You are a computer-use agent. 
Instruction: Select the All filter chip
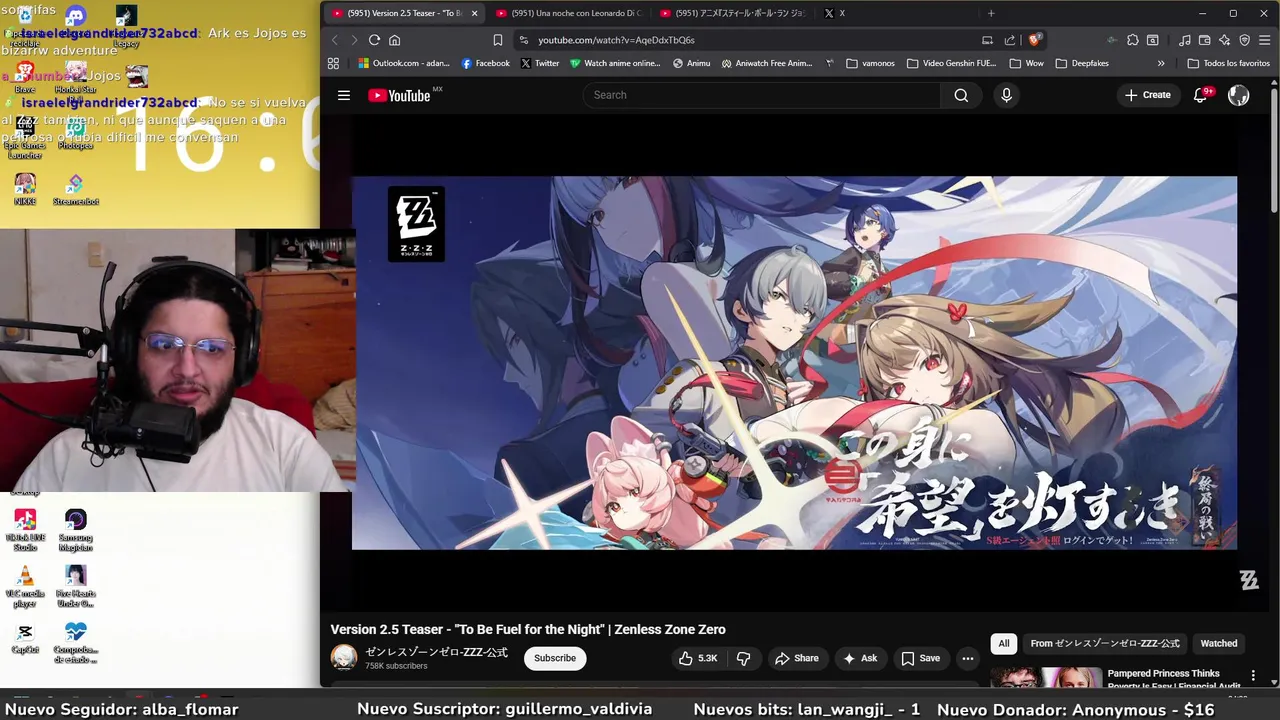1004,643
